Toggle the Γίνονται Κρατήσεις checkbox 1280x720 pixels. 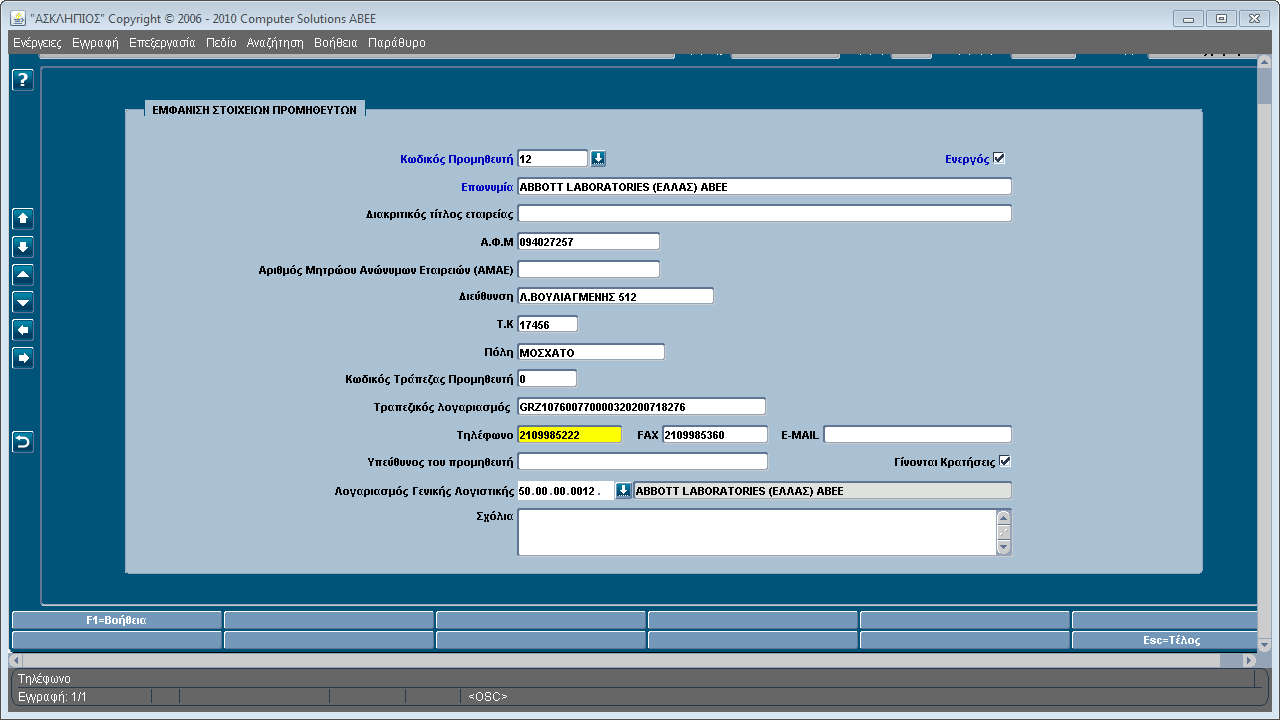(x=1005, y=461)
